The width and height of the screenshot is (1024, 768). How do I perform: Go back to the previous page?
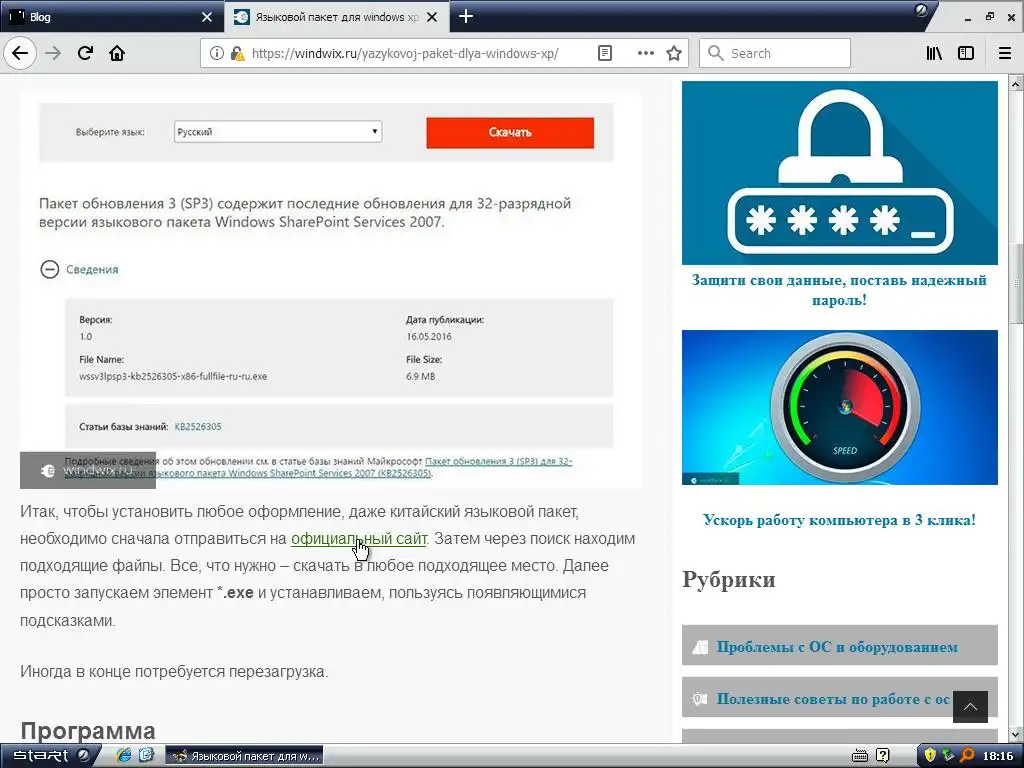[20, 53]
